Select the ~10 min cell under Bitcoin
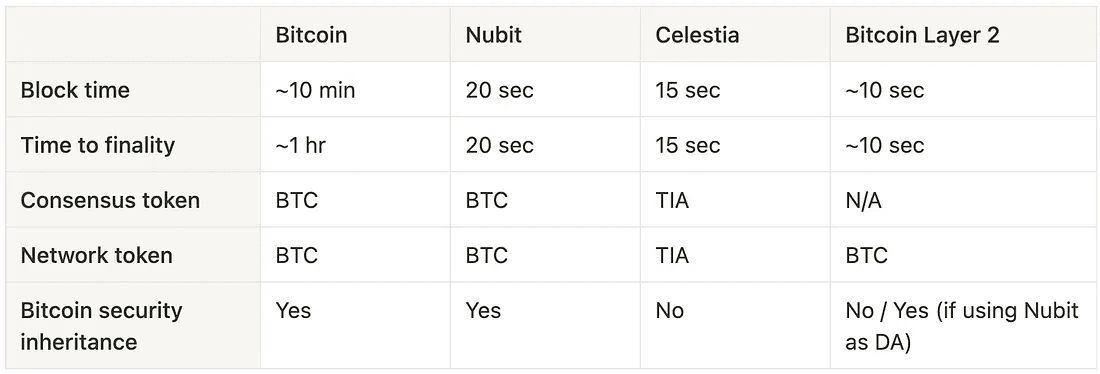 [x=315, y=91]
